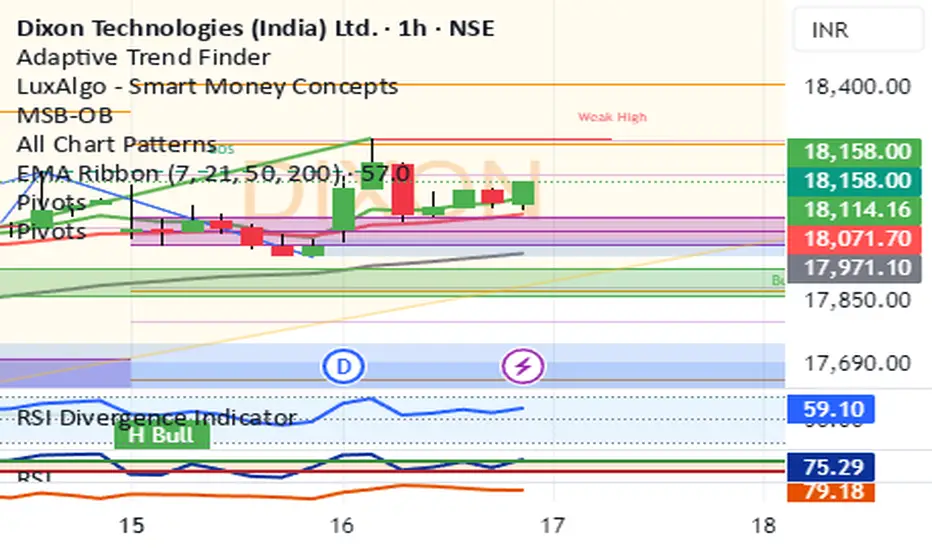932x550 pixels.
Task: Click date 16 on the time axis
Action: tap(342, 526)
